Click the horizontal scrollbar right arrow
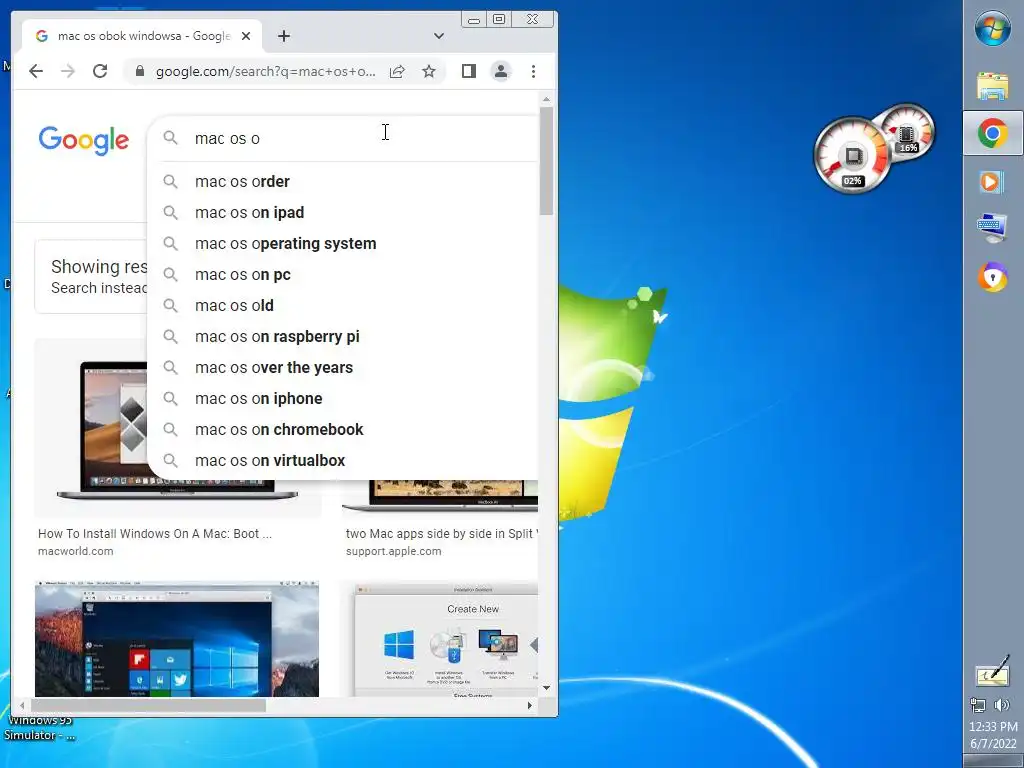The width and height of the screenshot is (1024, 768). coord(530,705)
